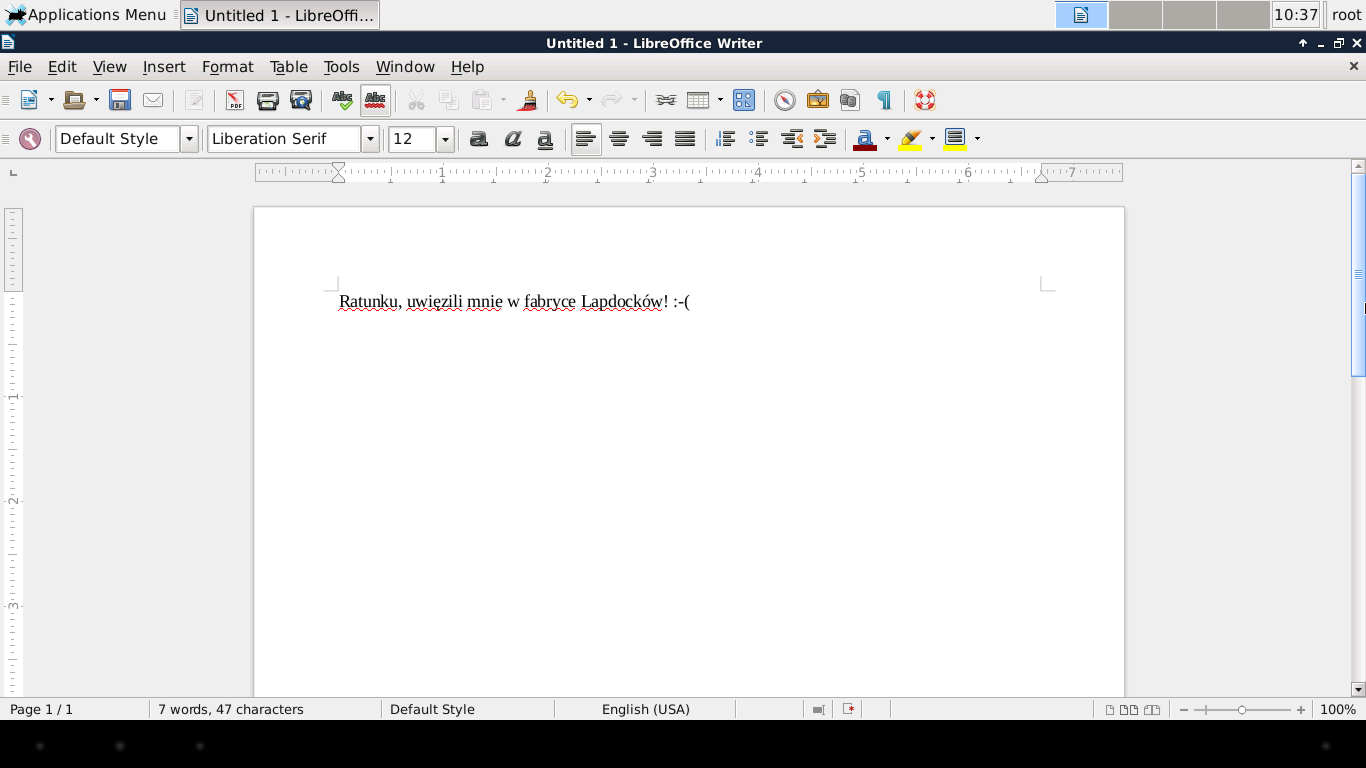Click English (USA) language in status bar
1366x768 pixels.
[645, 709]
